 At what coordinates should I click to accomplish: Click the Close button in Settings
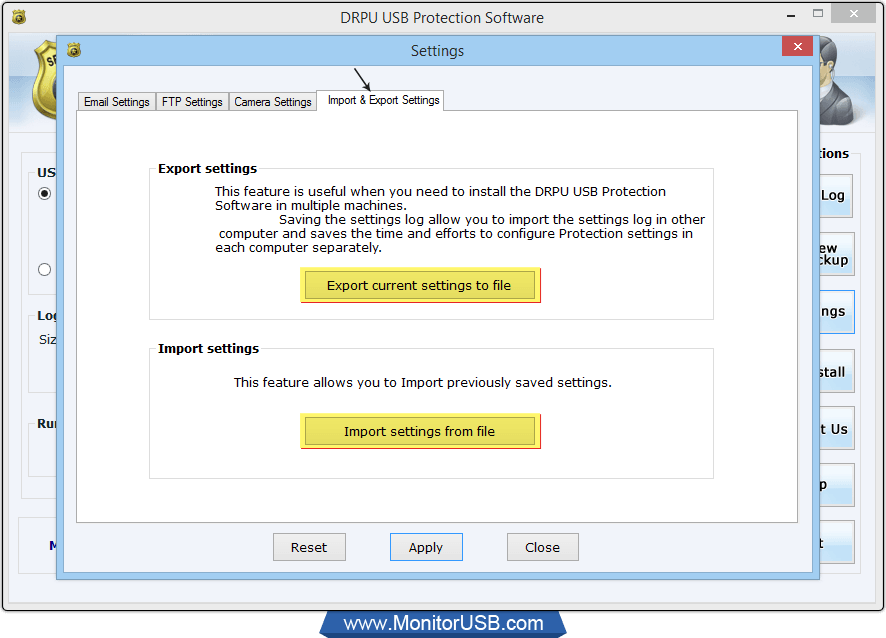point(542,547)
